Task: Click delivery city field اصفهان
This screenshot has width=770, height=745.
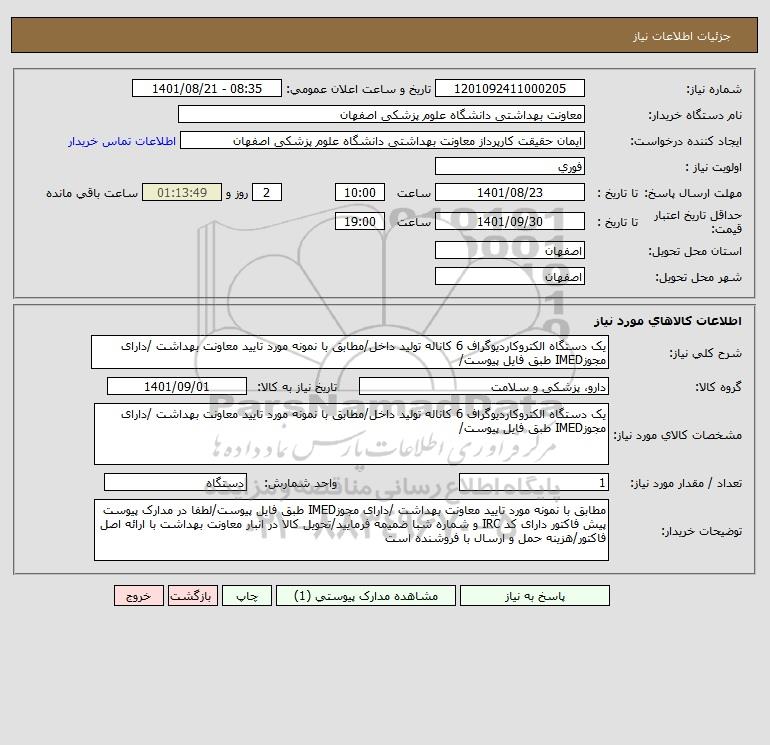Action: tap(510, 277)
